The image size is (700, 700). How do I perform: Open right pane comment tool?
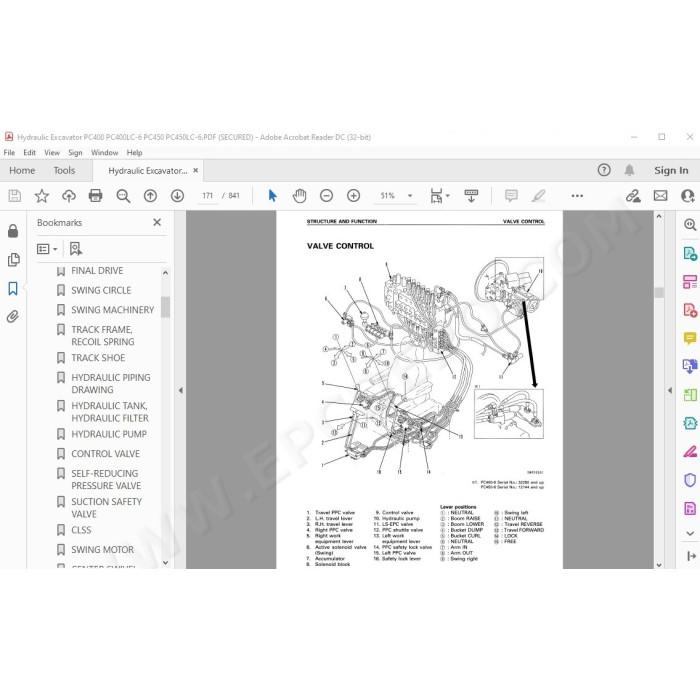pyautogui.click(x=690, y=338)
